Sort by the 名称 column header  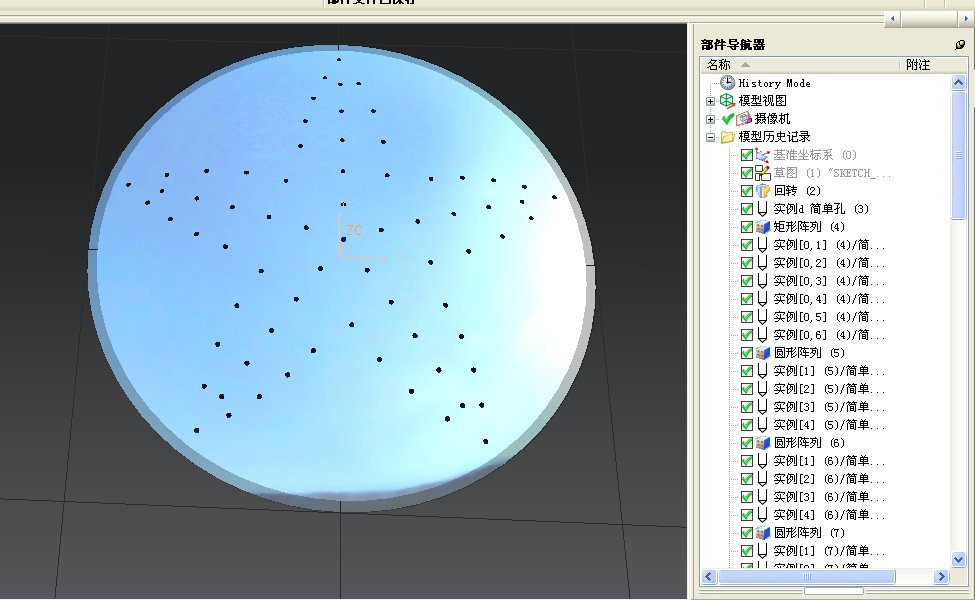(799, 65)
